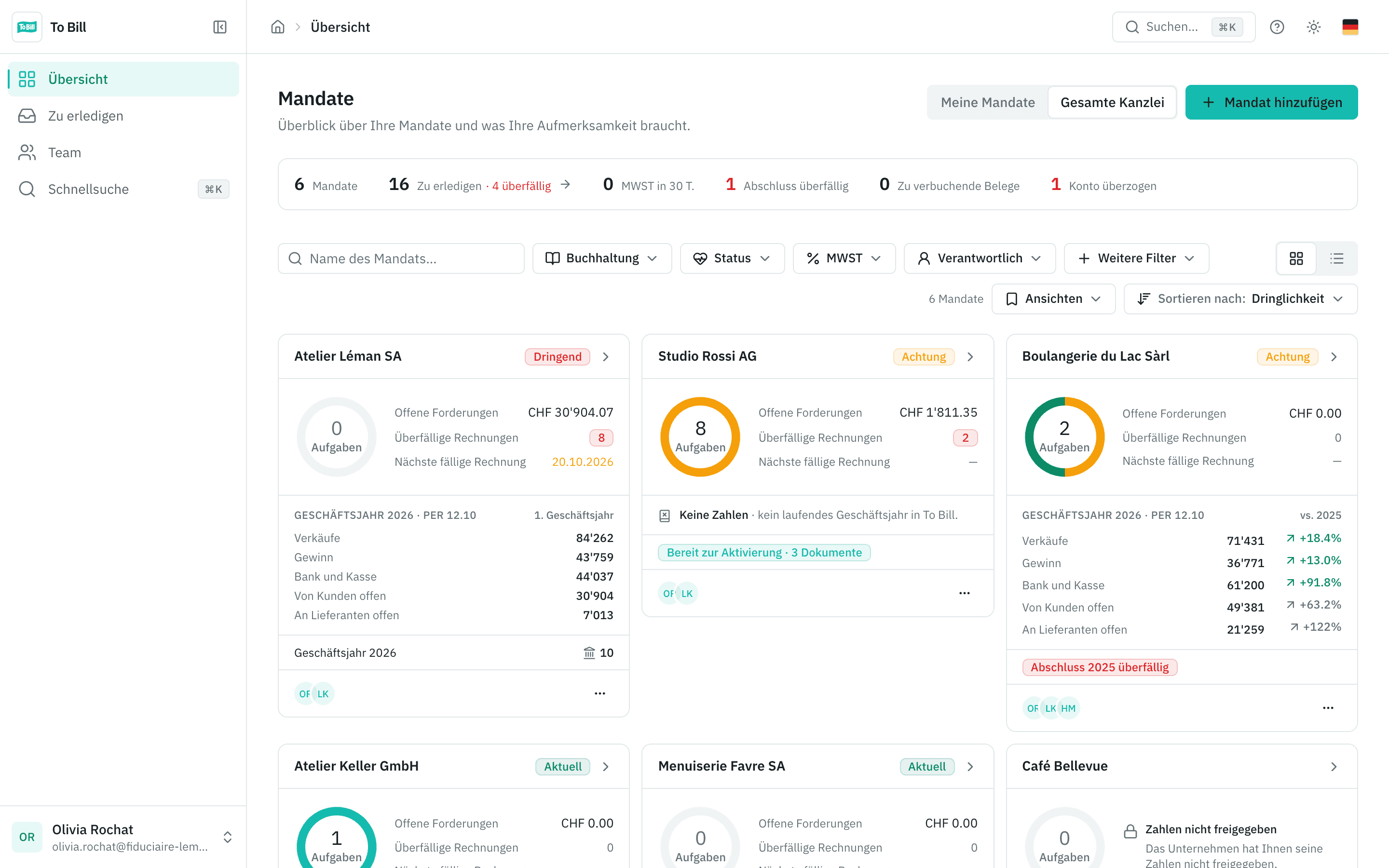Select Meine Mandate tab
1389x868 pixels.
click(988, 102)
